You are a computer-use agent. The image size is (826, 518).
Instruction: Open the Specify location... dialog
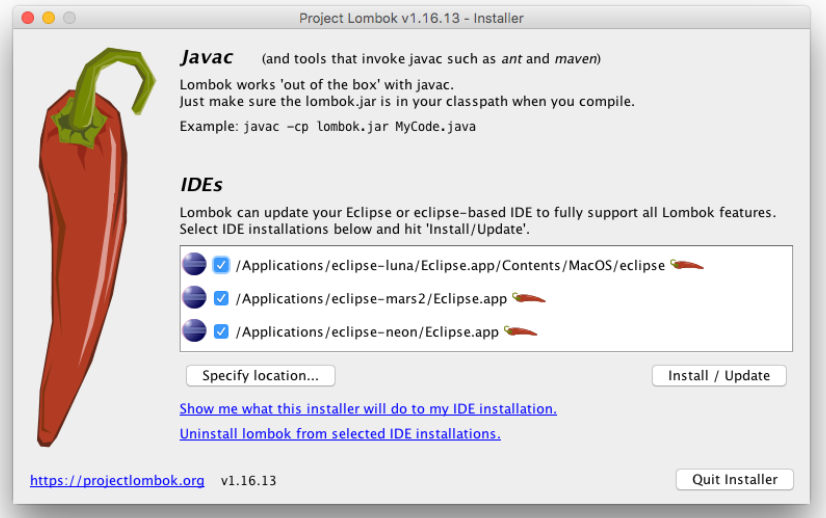pos(260,376)
